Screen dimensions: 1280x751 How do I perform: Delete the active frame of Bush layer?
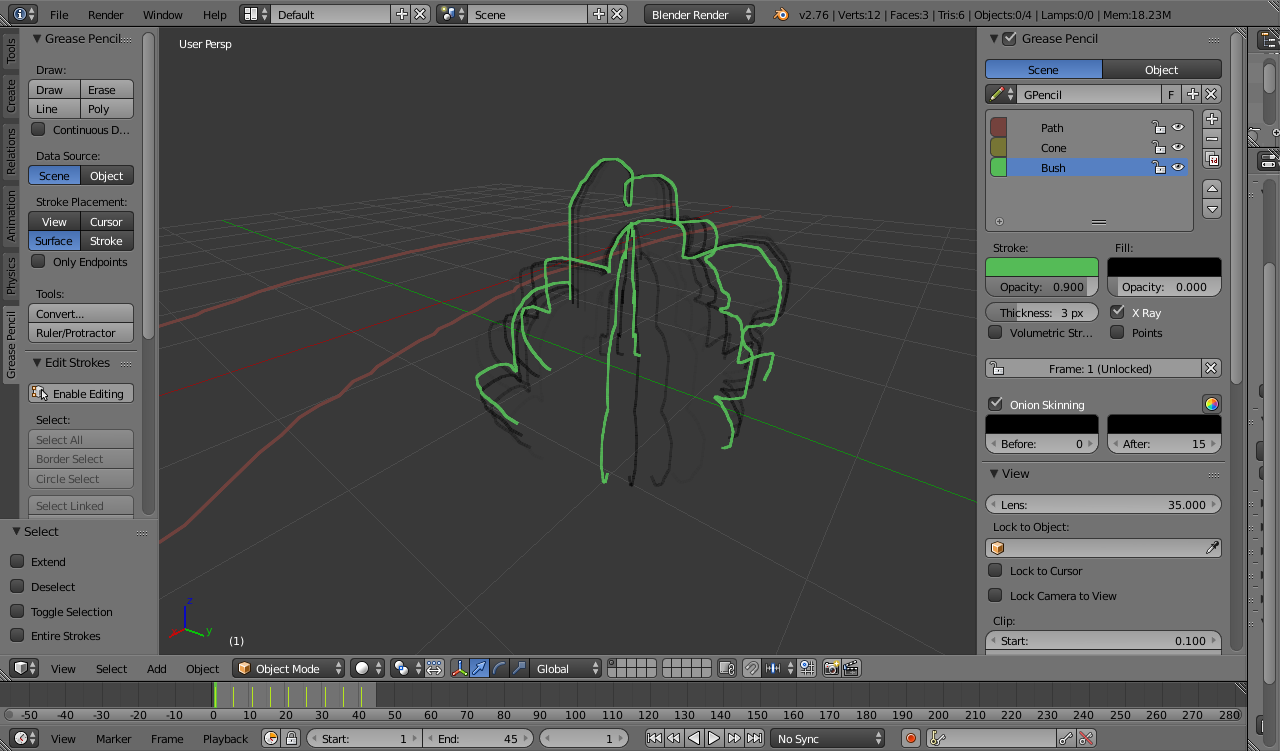[x=1211, y=368]
